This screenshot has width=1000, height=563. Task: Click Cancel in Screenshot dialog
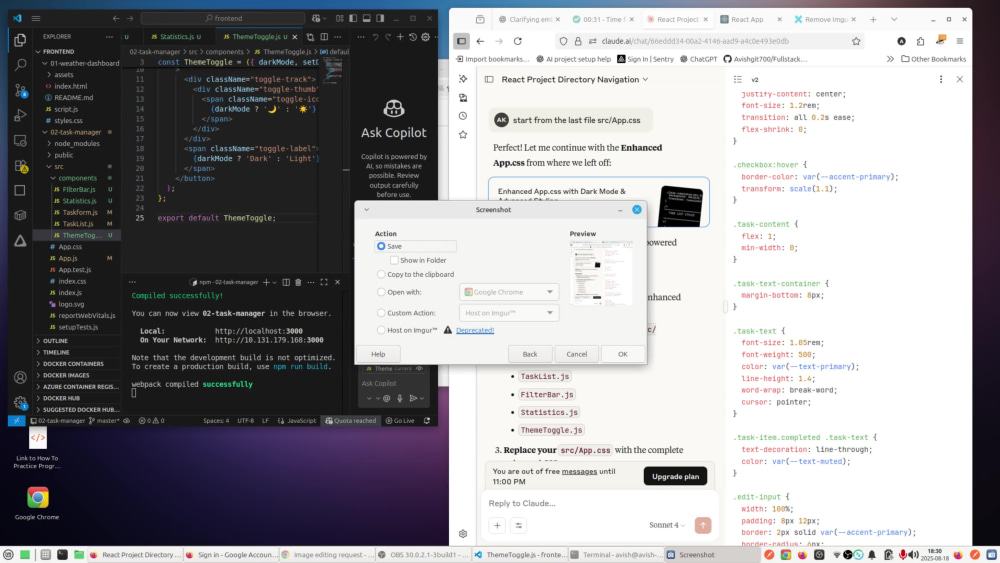577,354
